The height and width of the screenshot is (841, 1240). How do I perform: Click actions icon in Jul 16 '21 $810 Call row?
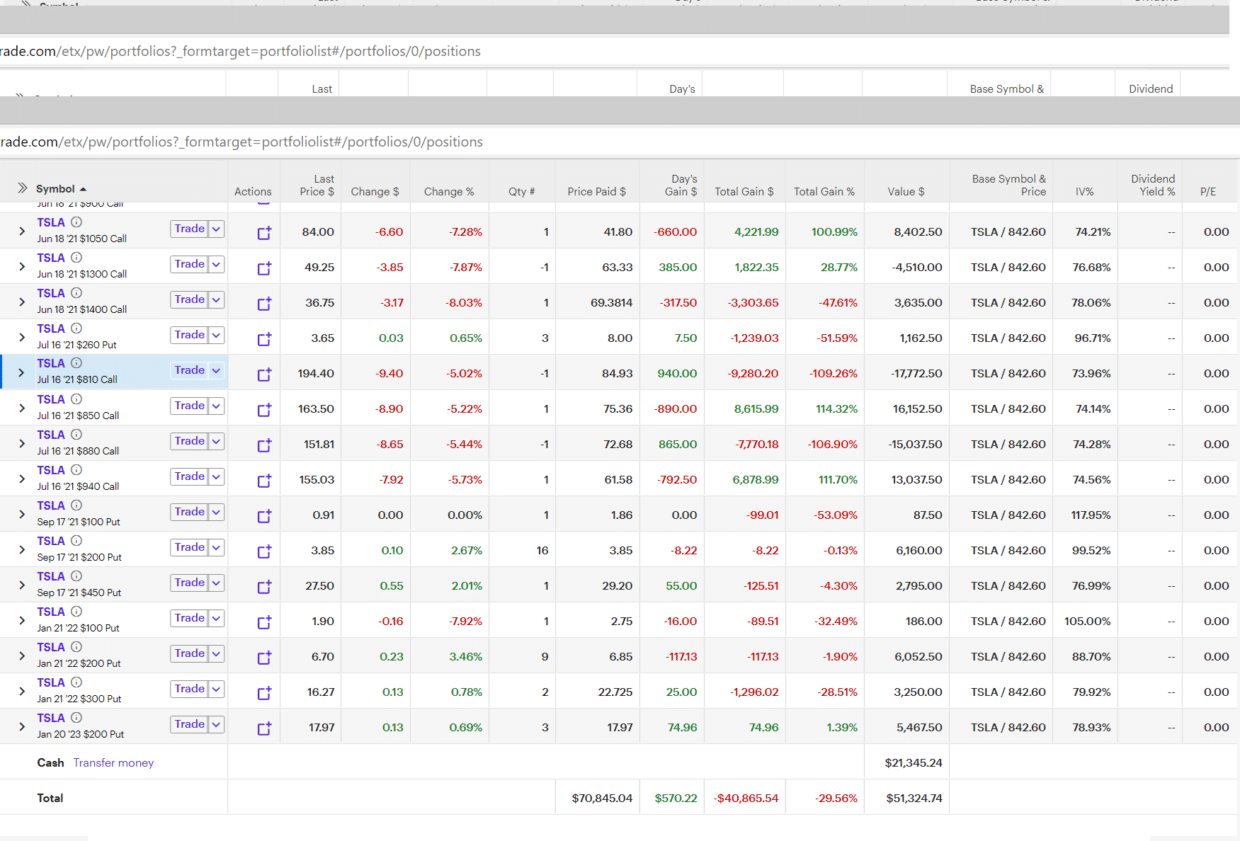coord(264,374)
